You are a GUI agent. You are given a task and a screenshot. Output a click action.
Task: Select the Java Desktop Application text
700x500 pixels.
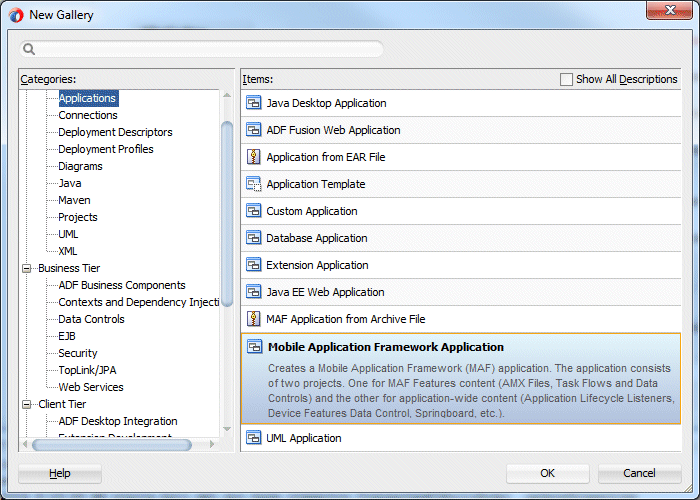coord(326,103)
